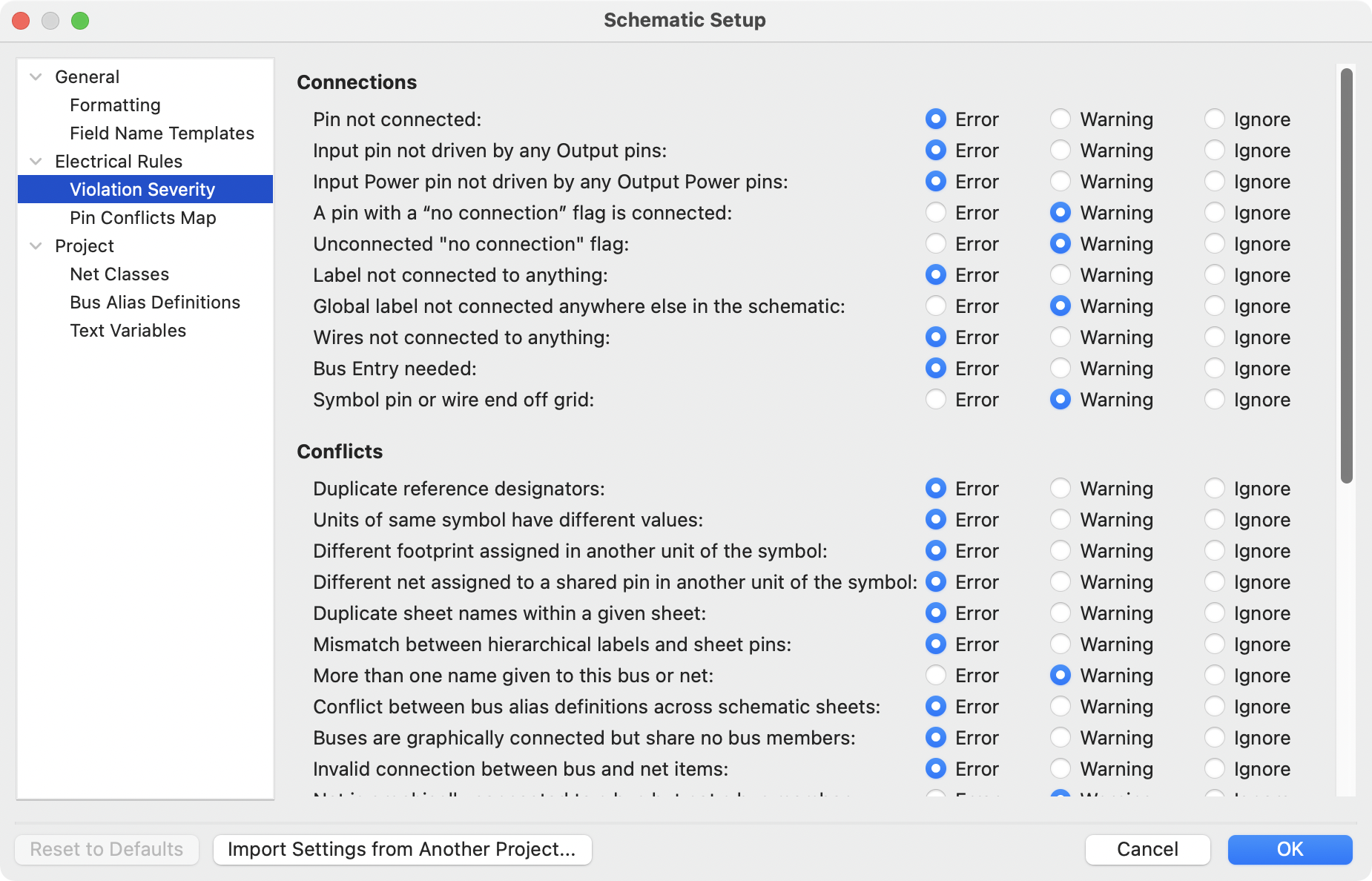Screen dimensions: 1372x881
Task: Open Bus Alias Definitions settings
Action: [155, 302]
